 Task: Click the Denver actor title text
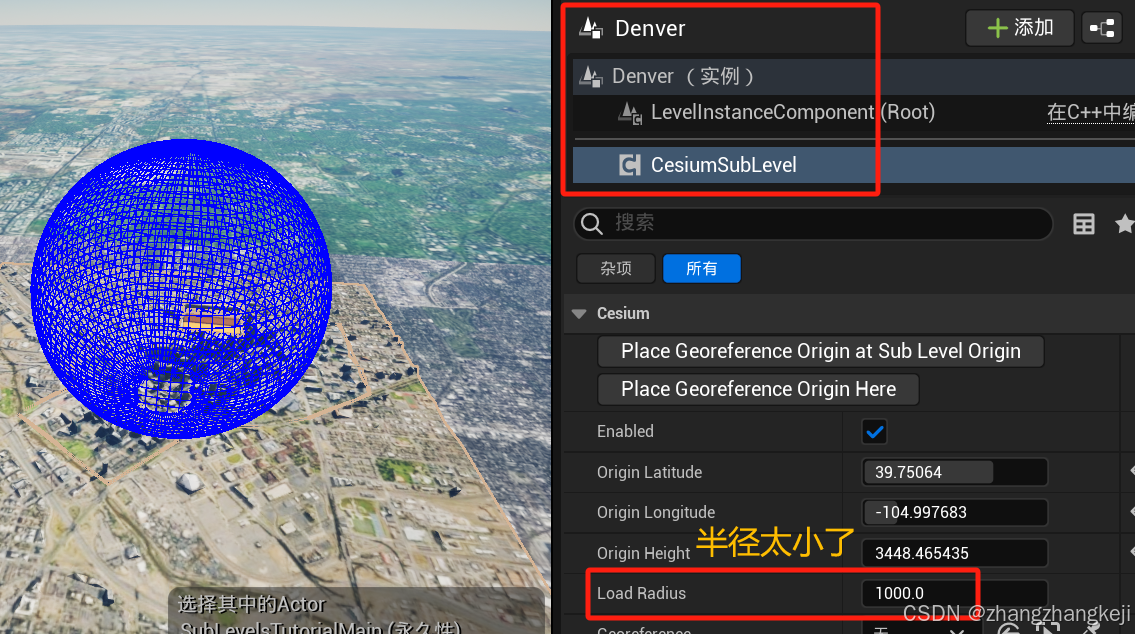pyautogui.click(x=650, y=28)
